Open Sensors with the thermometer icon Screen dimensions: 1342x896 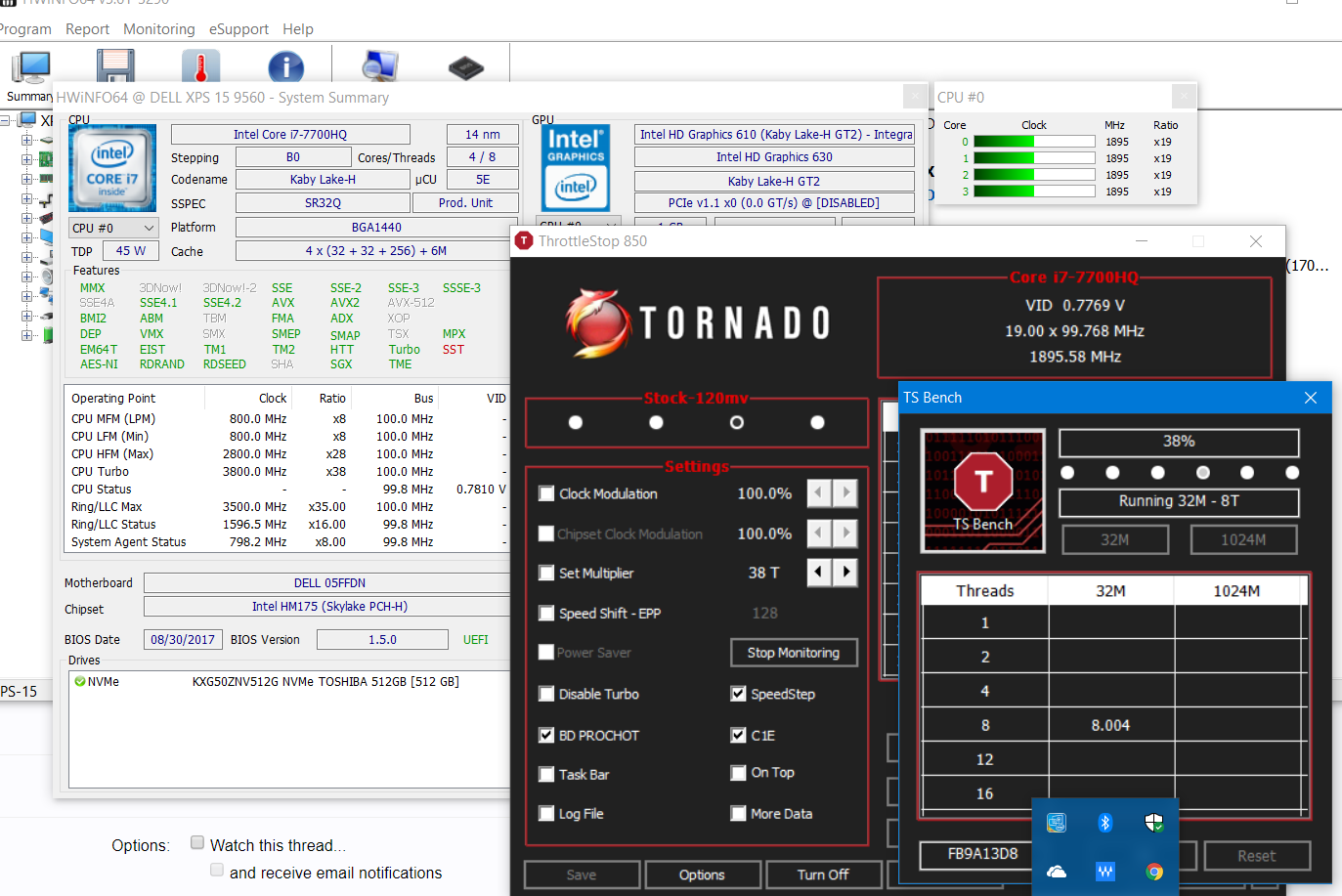click(200, 65)
